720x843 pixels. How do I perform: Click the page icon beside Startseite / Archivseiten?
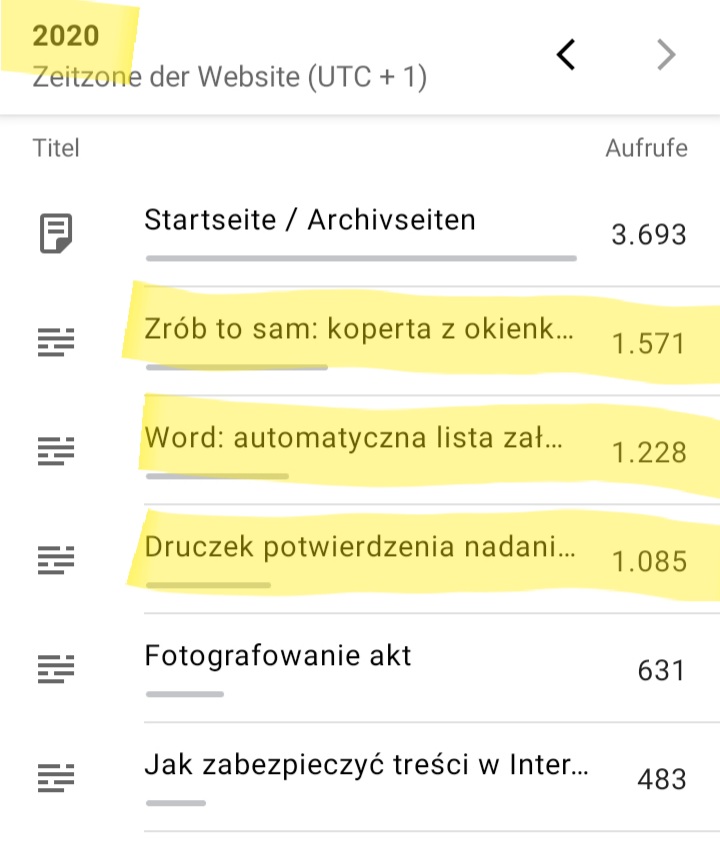tap(55, 234)
